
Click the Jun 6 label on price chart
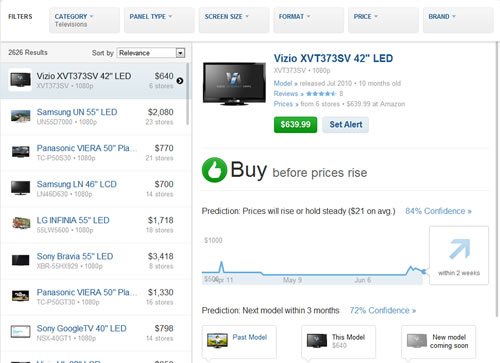tap(362, 280)
